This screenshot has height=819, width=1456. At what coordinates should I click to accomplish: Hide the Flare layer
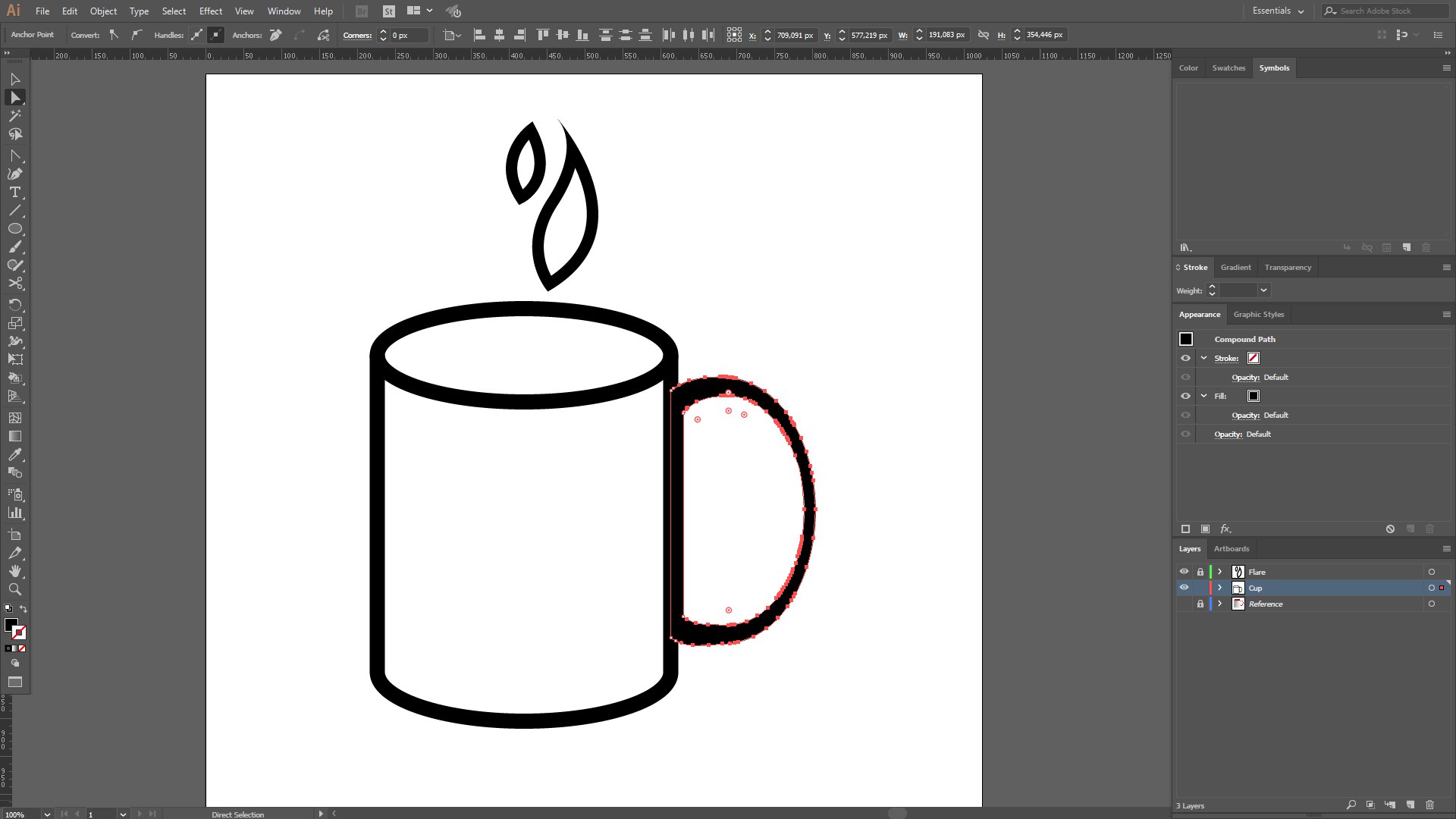pyautogui.click(x=1184, y=572)
